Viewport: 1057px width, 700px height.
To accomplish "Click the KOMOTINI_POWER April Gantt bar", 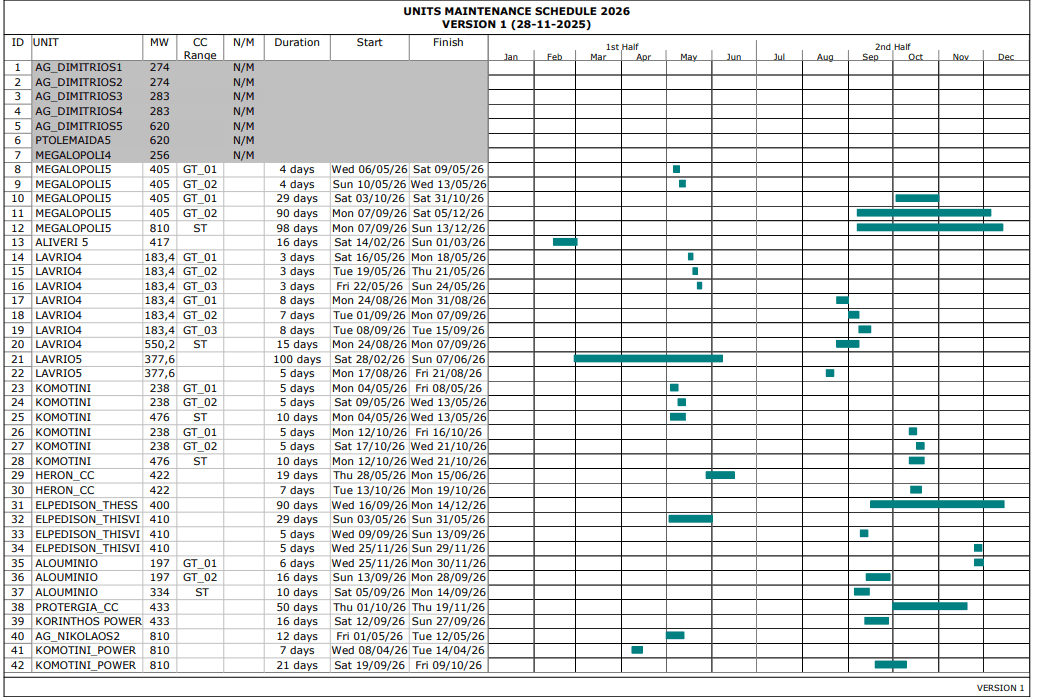I will (637, 650).
